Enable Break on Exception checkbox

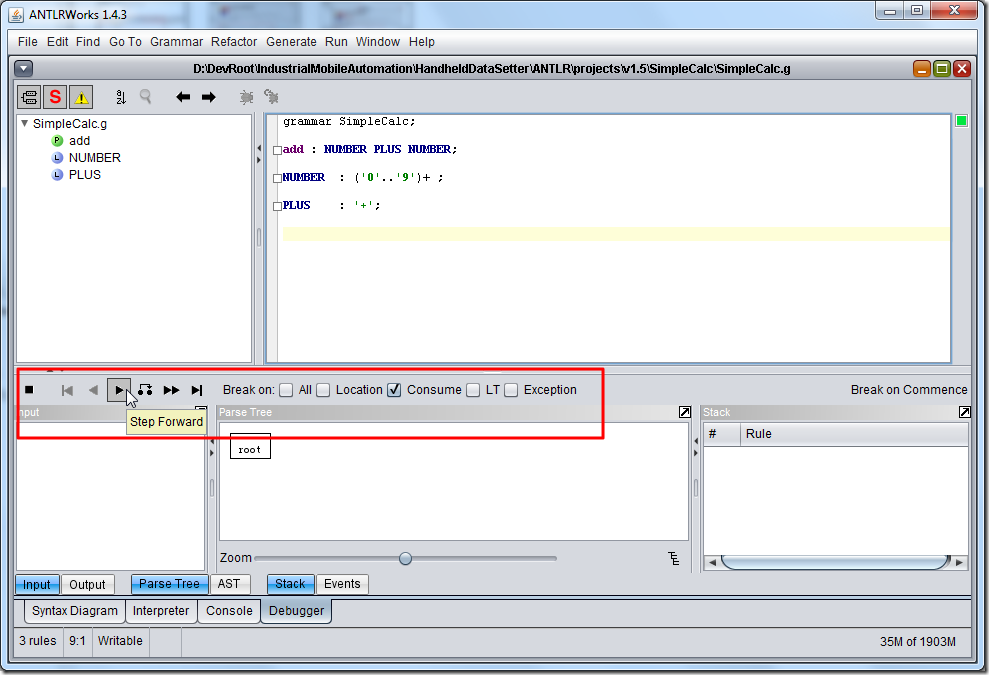click(x=511, y=390)
